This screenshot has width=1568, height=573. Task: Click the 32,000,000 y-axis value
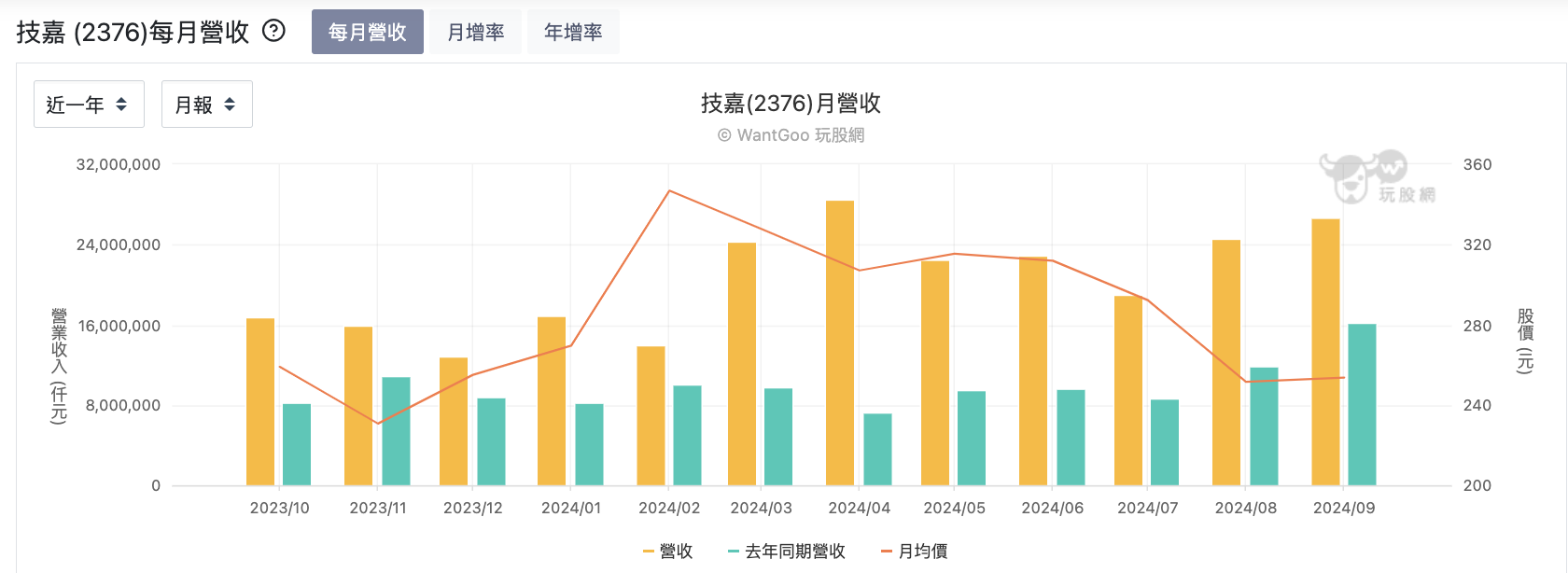coord(119,164)
